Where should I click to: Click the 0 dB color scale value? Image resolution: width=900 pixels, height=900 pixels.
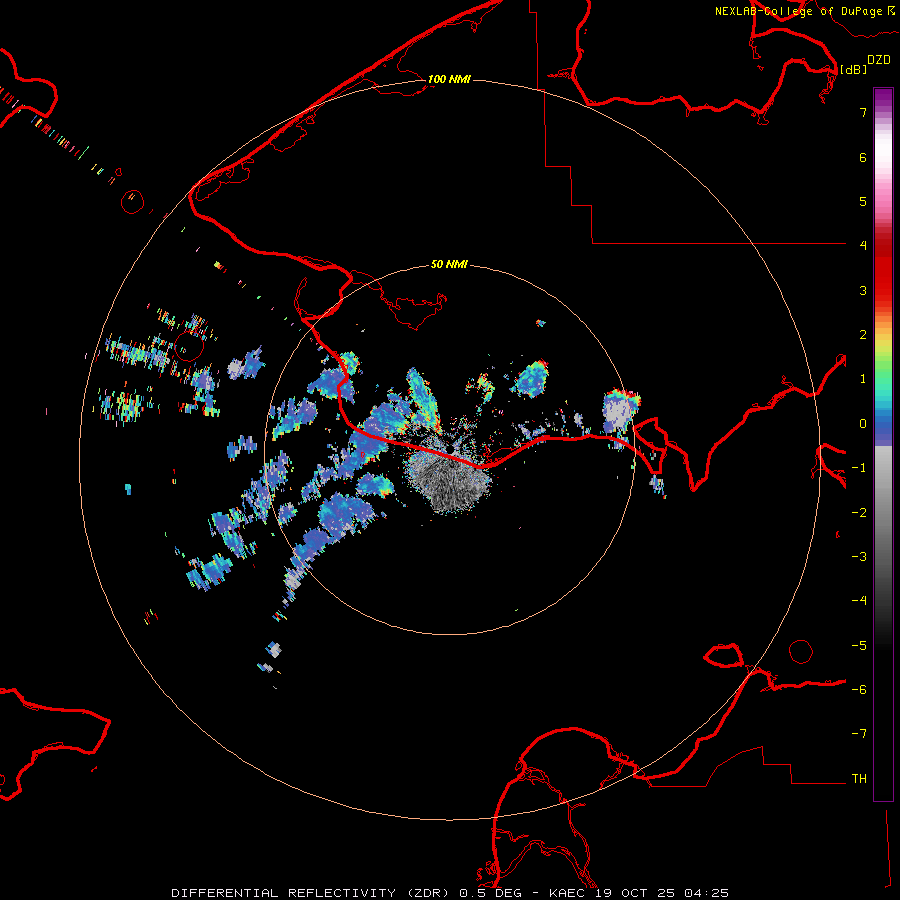pos(863,424)
